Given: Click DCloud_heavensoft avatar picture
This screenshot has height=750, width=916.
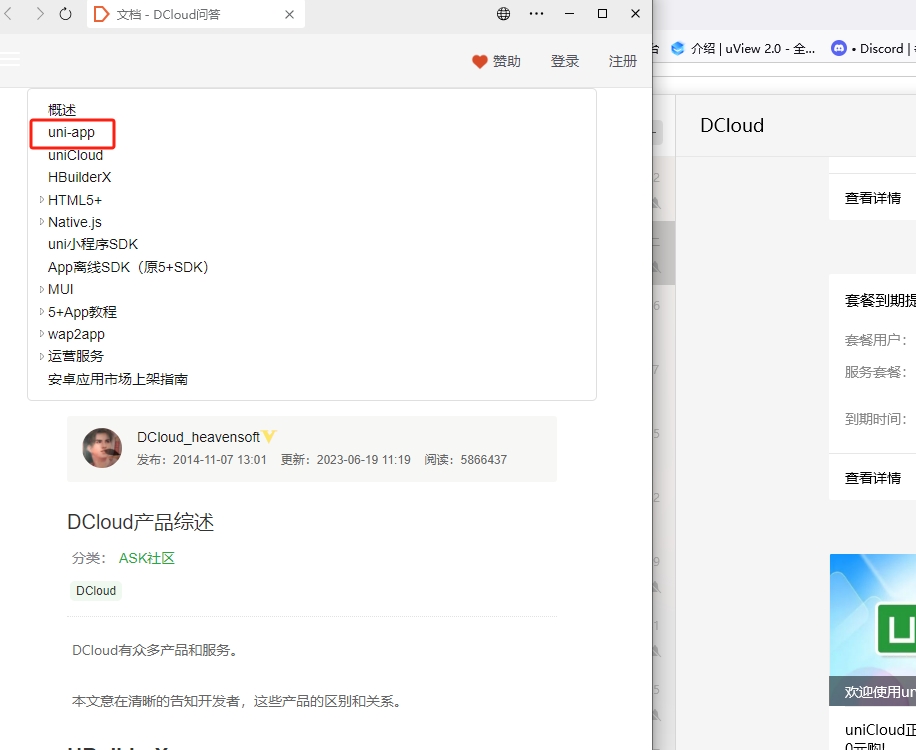Looking at the screenshot, I should pos(102,448).
